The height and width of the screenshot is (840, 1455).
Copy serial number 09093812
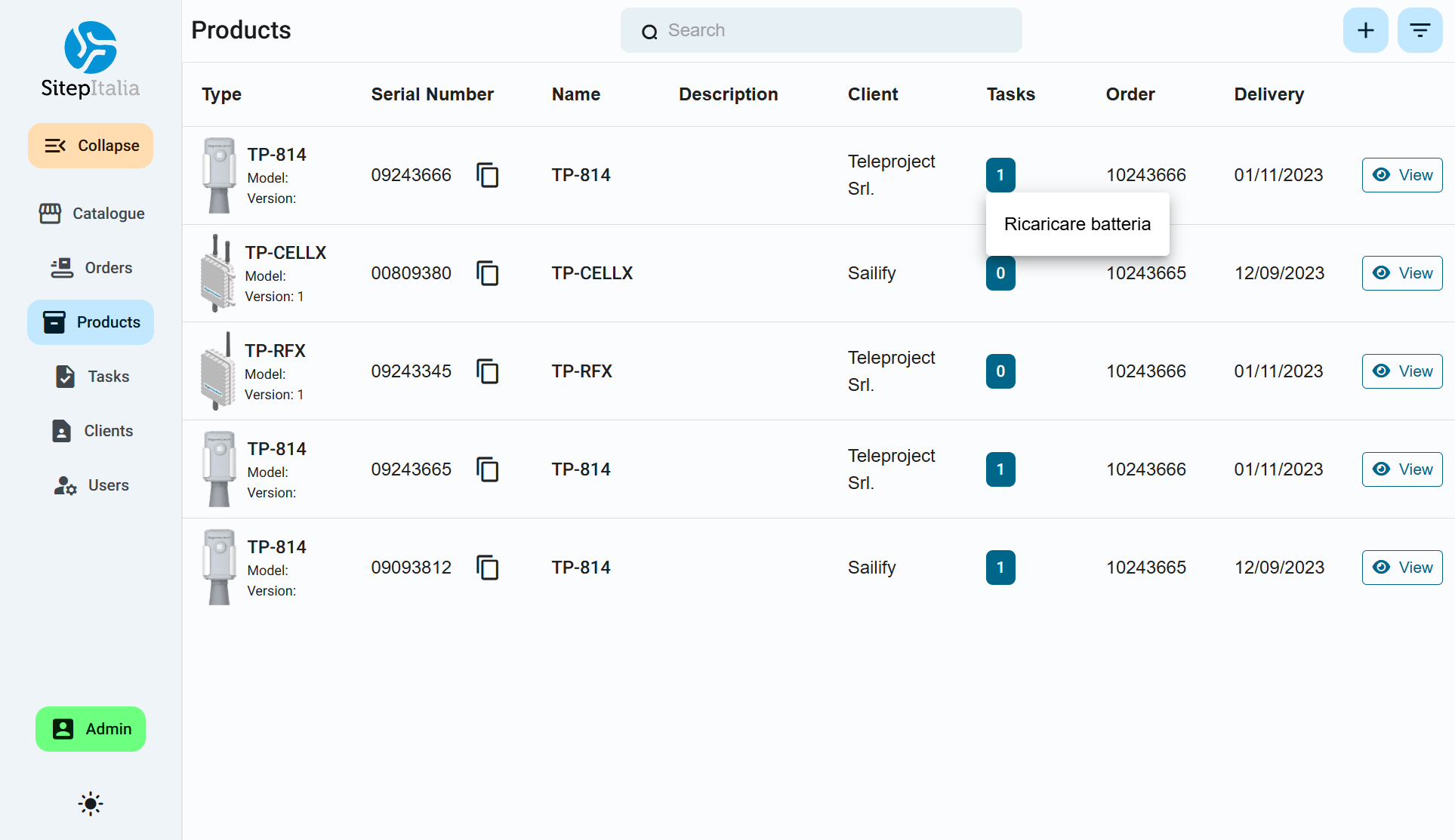488,568
